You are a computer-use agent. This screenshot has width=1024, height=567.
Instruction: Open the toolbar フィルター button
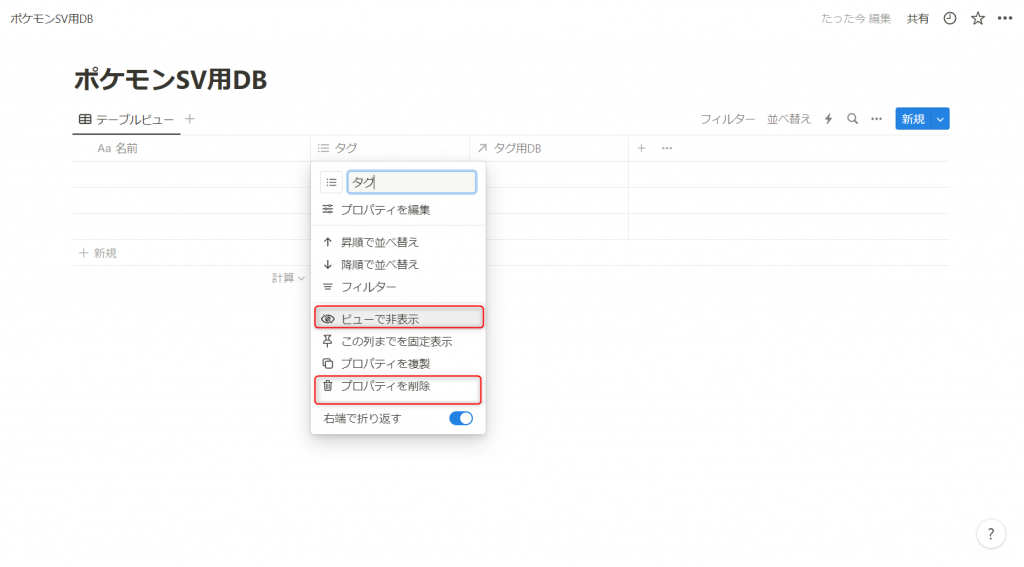728,119
